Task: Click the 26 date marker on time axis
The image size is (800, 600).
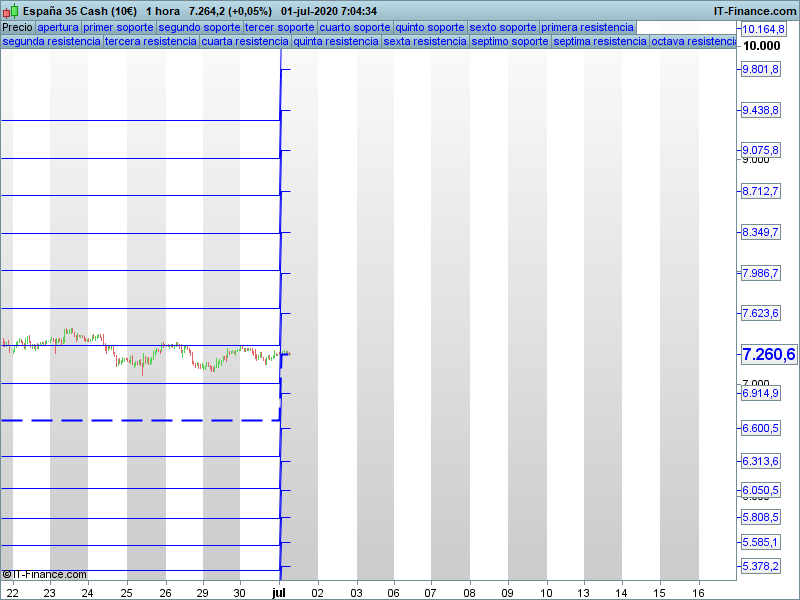Action: pyautogui.click(x=165, y=593)
